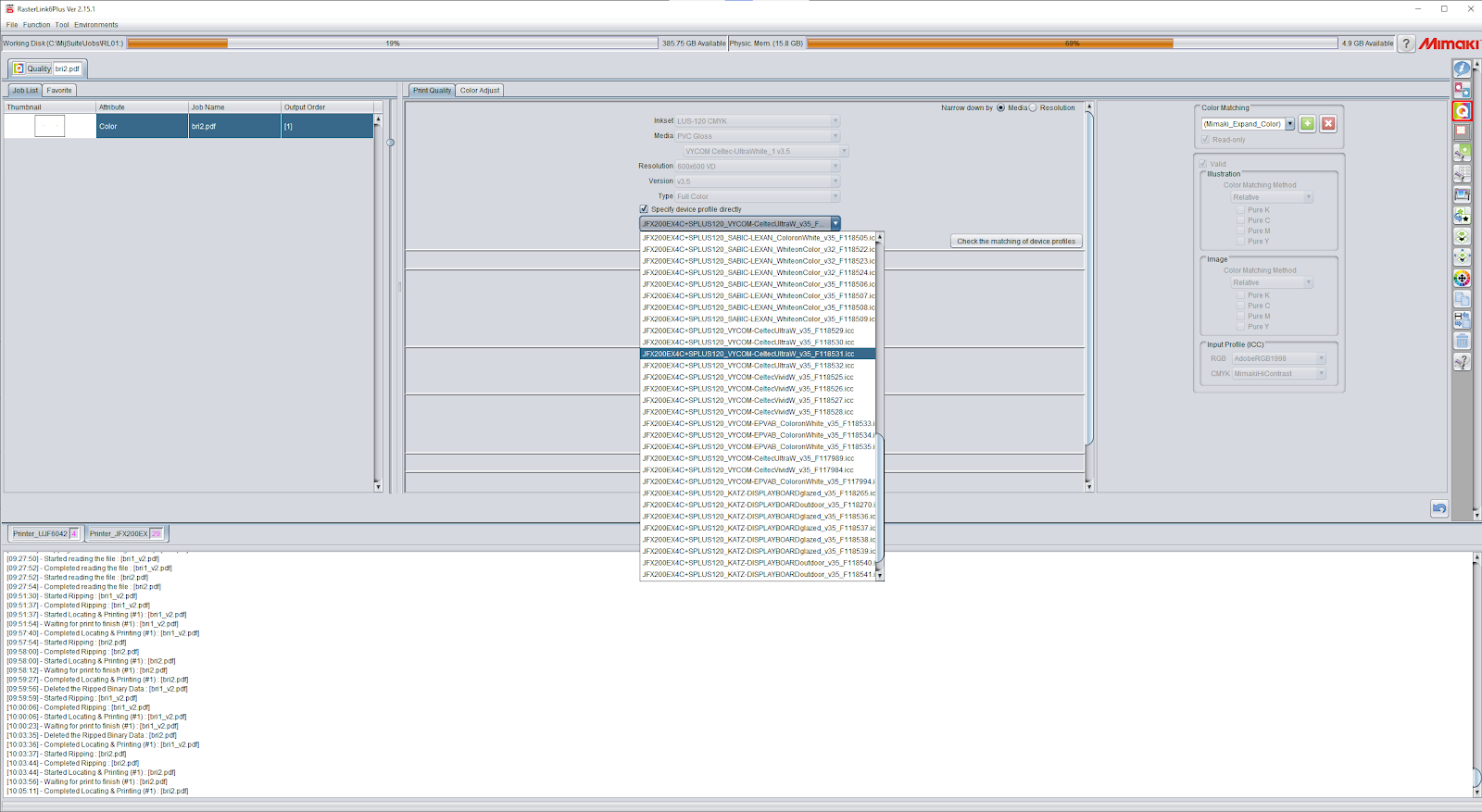This screenshot has height=812, width=1482.
Task: Choose SABIC-LEXAN_ColoronWhite_v35_F118505 profile
Action: pyautogui.click(x=758, y=238)
